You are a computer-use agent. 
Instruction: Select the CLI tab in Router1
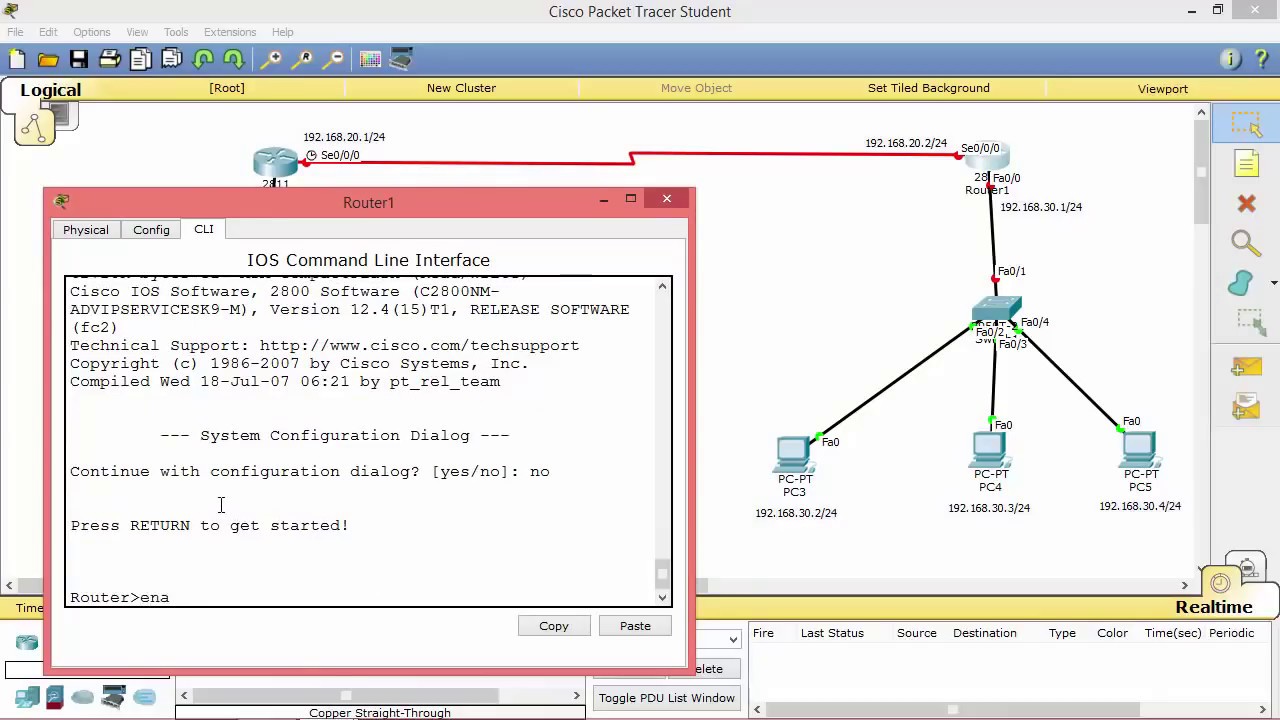click(204, 229)
